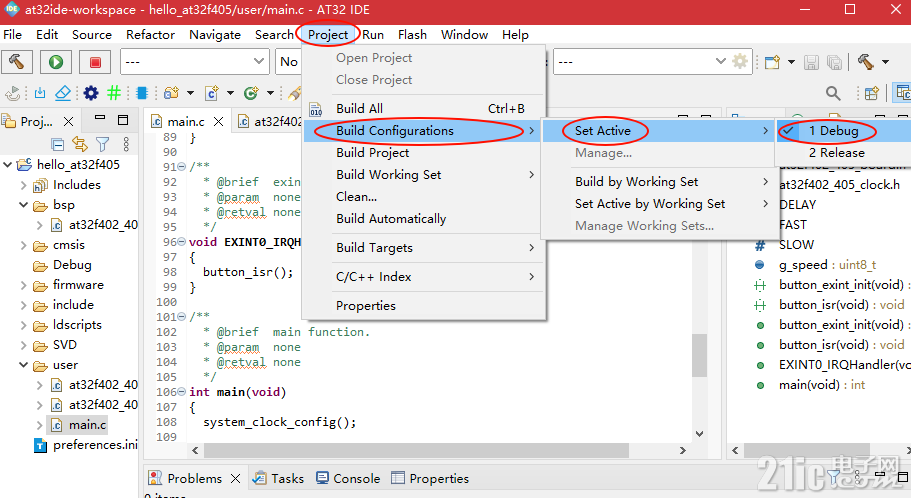Click the download to device icon
Screen dimensions: 911x498
pyautogui.click(x=40, y=93)
